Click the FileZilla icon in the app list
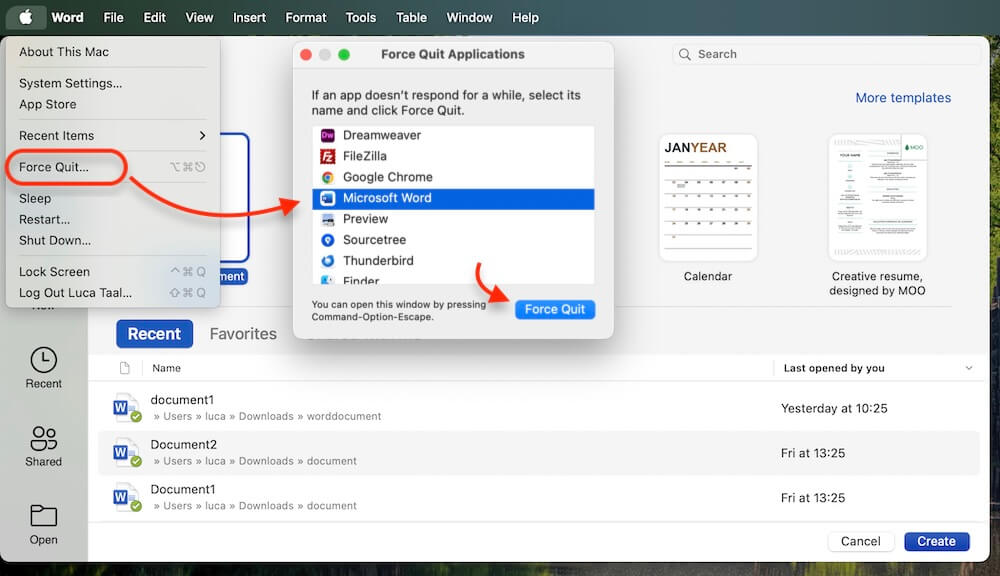Screen dimensions: 1000x576 point(329,156)
